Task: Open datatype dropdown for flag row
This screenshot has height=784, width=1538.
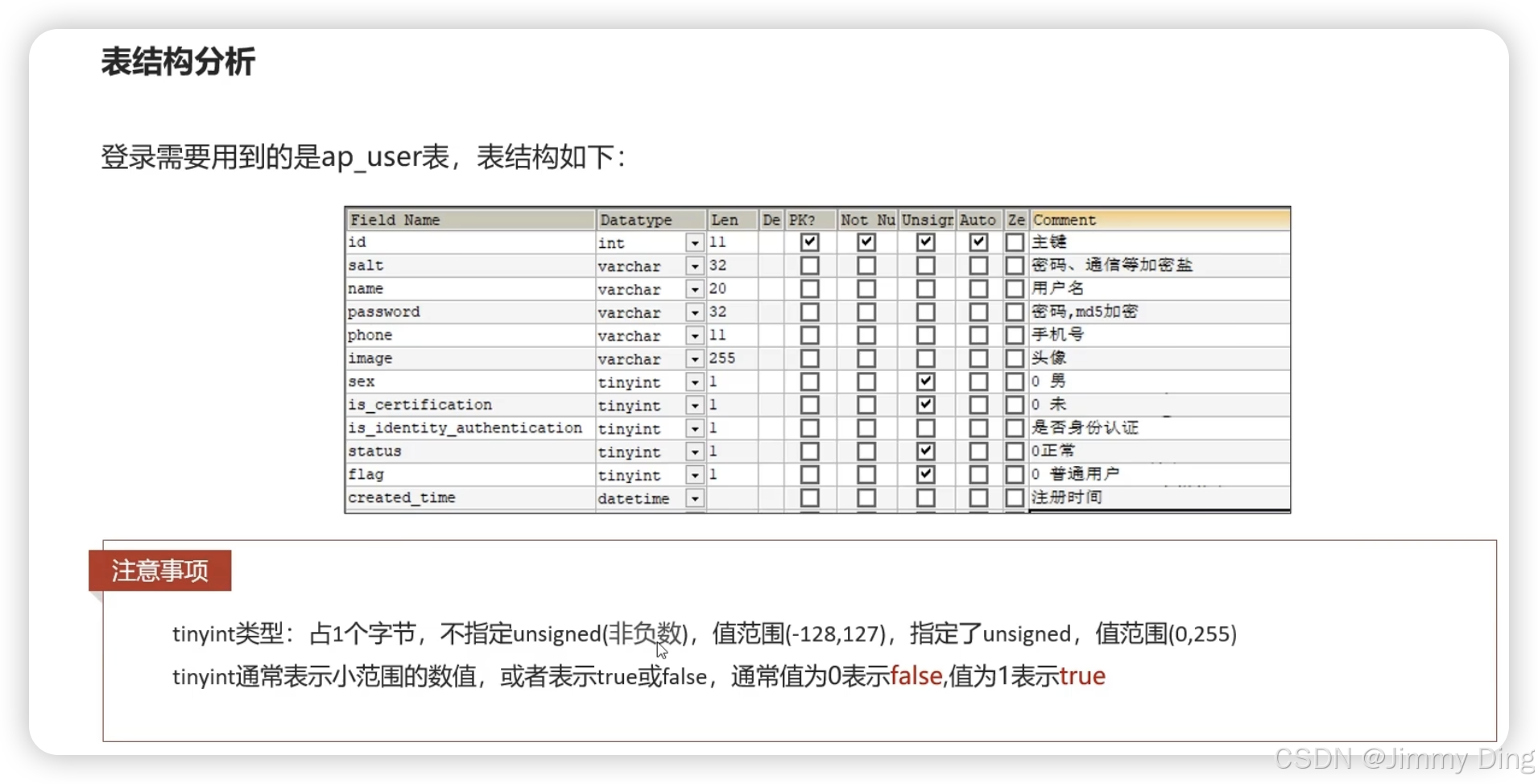Action: [694, 475]
